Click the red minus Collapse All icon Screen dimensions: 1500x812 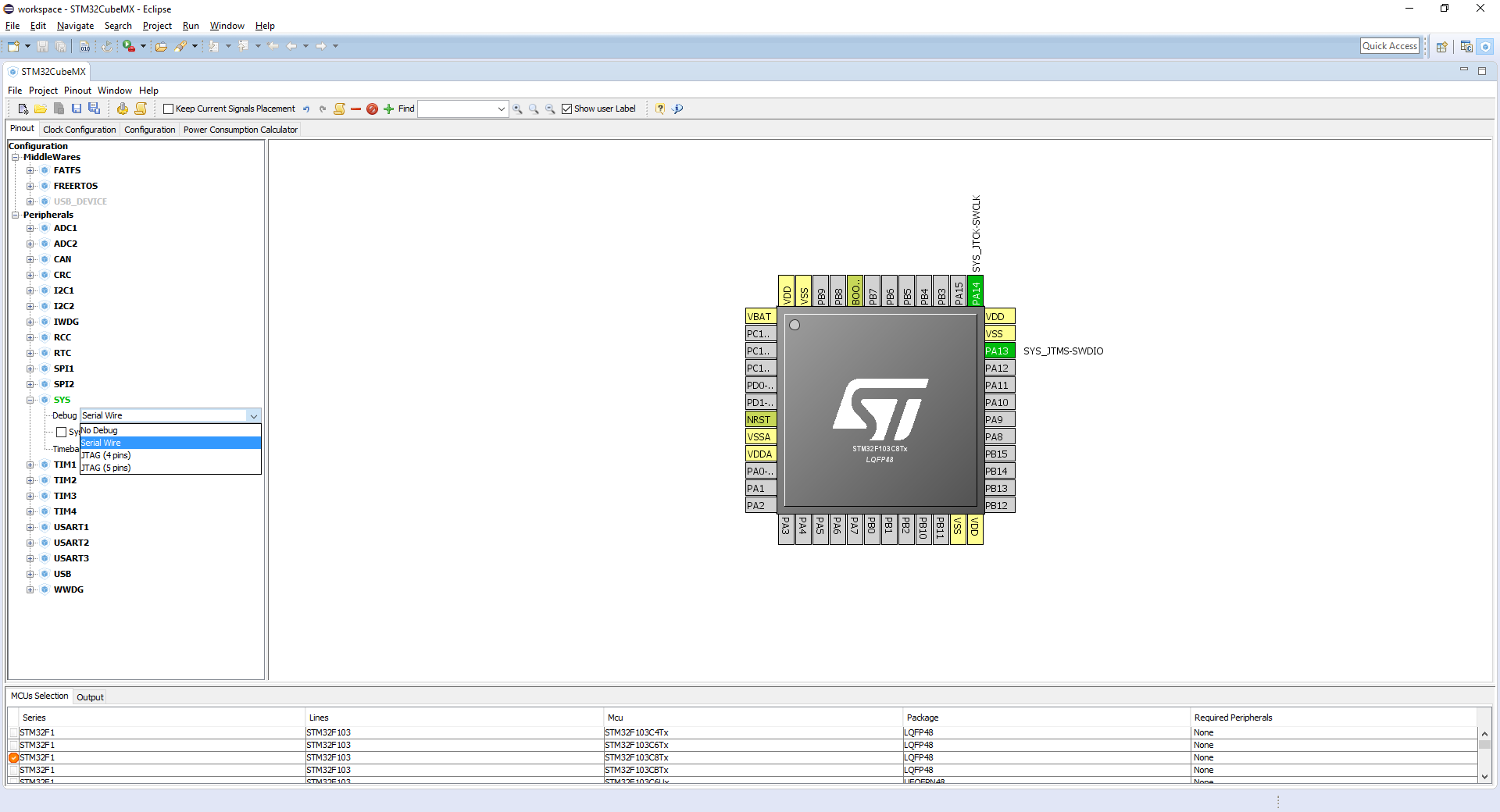(356, 109)
